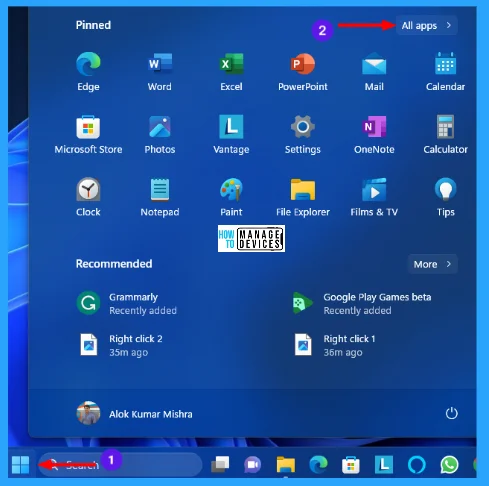Launch Notepad
Image resolution: width=489 pixels, height=486 pixels.
click(160, 197)
